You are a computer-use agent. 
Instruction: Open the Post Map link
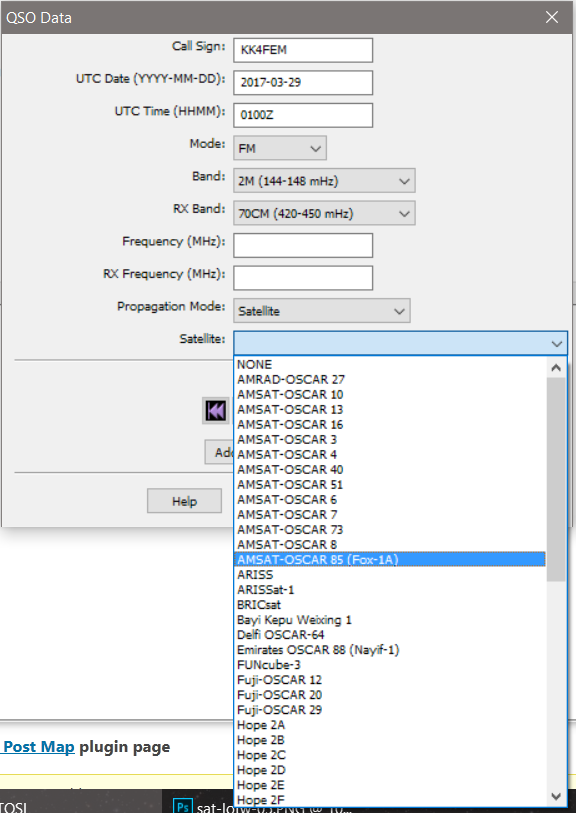pos(39,747)
